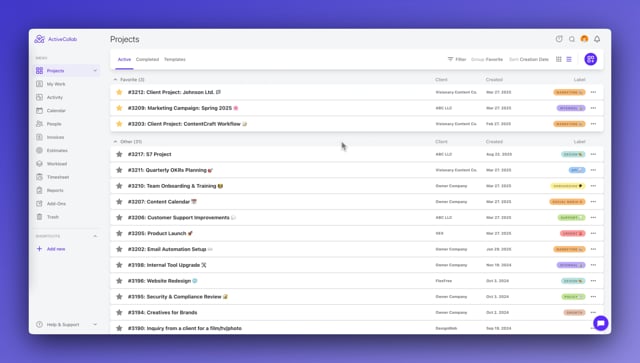Collapse the Favorite group
Image resolution: width=640 pixels, height=363 pixels.
pyautogui.click(x=115, y=80)
